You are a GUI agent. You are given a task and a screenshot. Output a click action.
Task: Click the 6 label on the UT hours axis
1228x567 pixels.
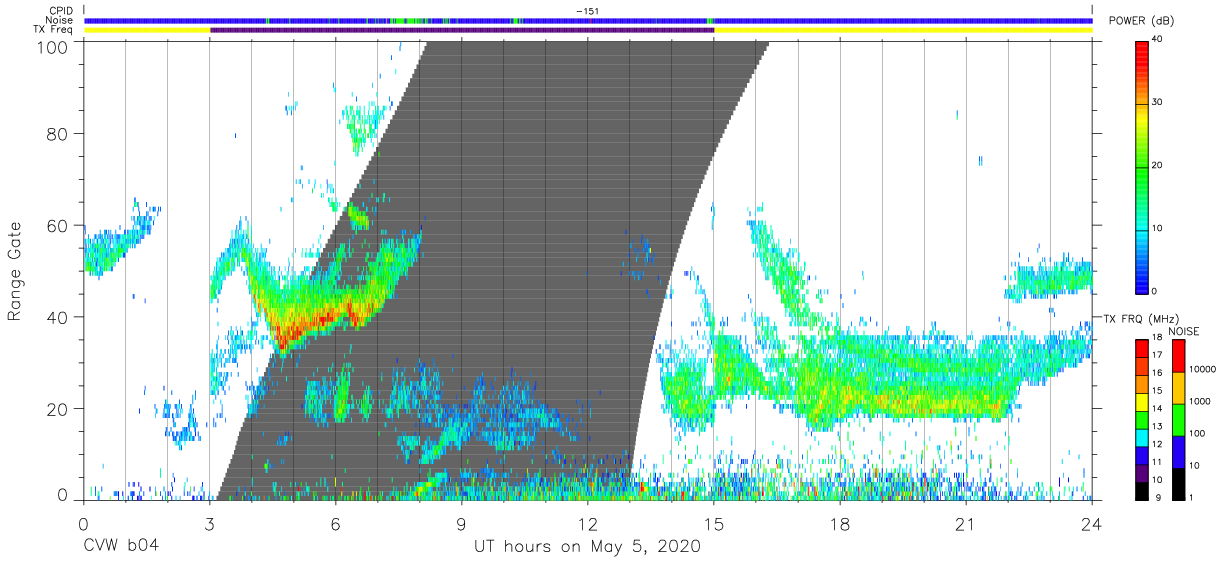tap(335, 523)
